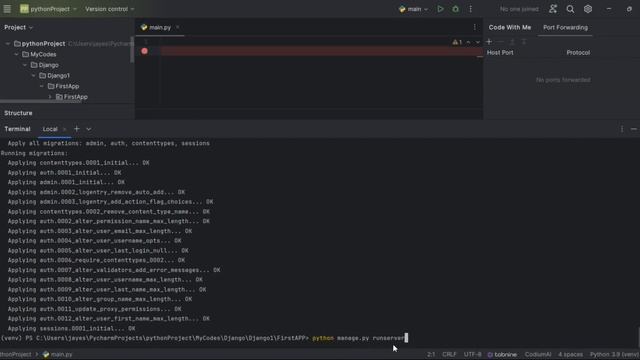
Task: Hide the Terminal tool window
Action: pos(634,129)
